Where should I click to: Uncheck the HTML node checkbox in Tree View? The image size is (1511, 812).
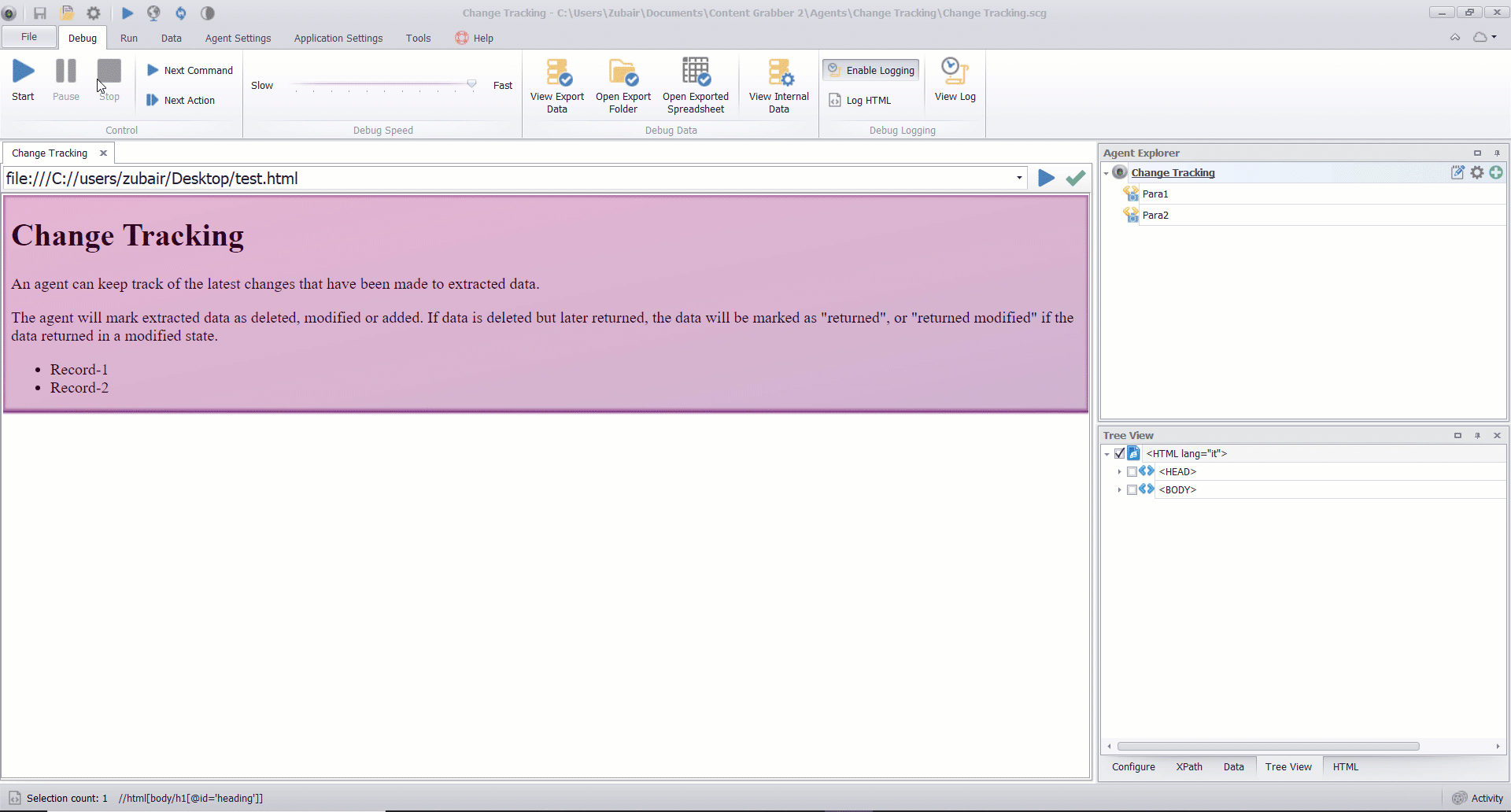tap(1121, 453)
